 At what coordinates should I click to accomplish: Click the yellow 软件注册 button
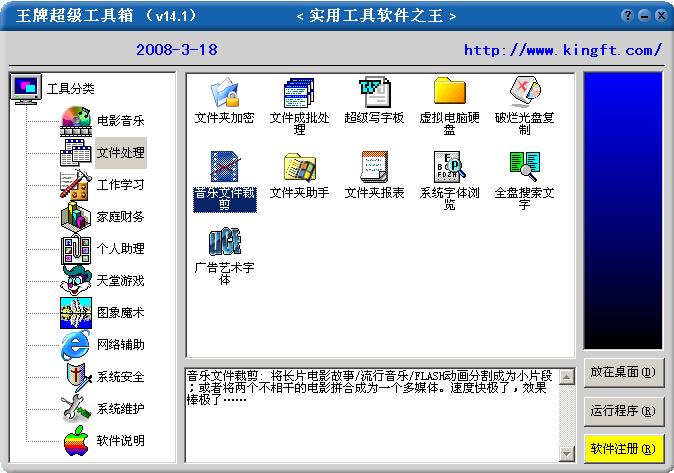623,449
